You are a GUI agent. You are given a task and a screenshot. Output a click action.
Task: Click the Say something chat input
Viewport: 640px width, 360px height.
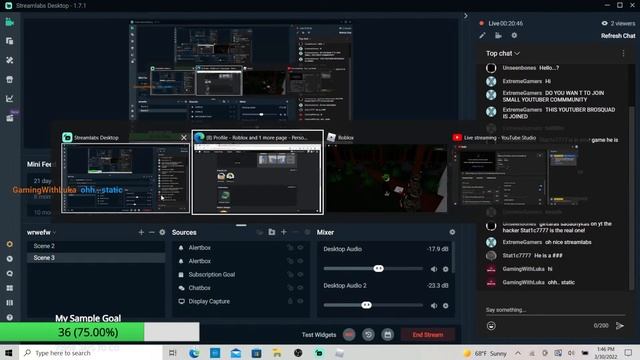pyautogui.click(x=555, y=310)
